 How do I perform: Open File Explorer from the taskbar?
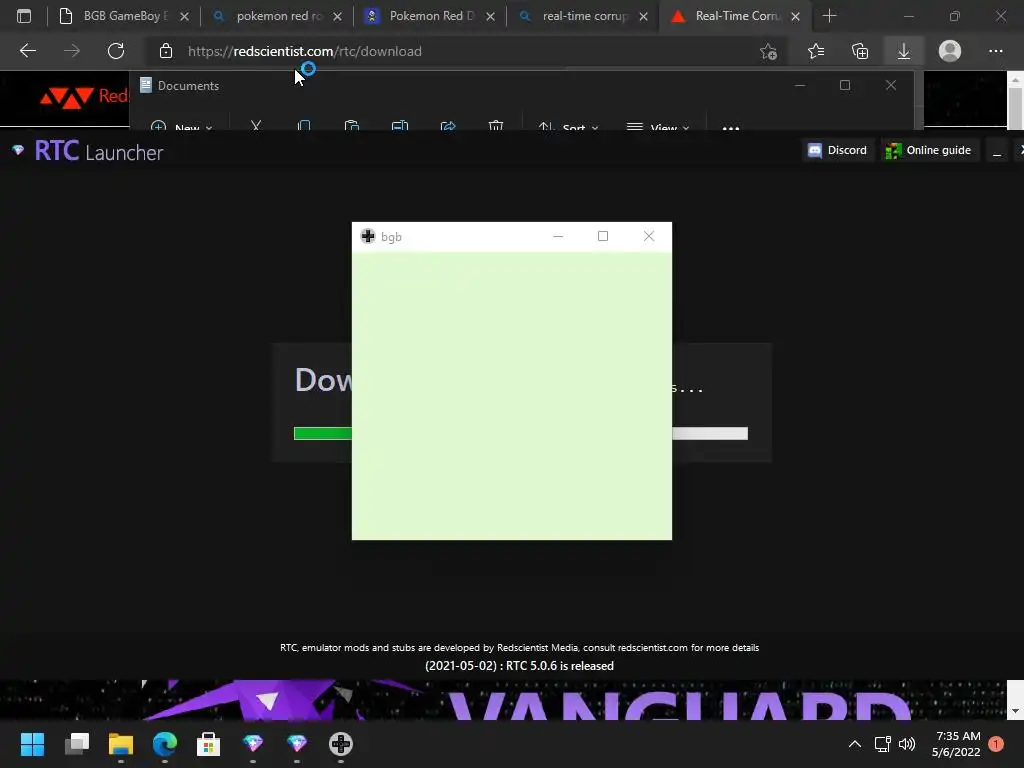click(x=121, y=744)
